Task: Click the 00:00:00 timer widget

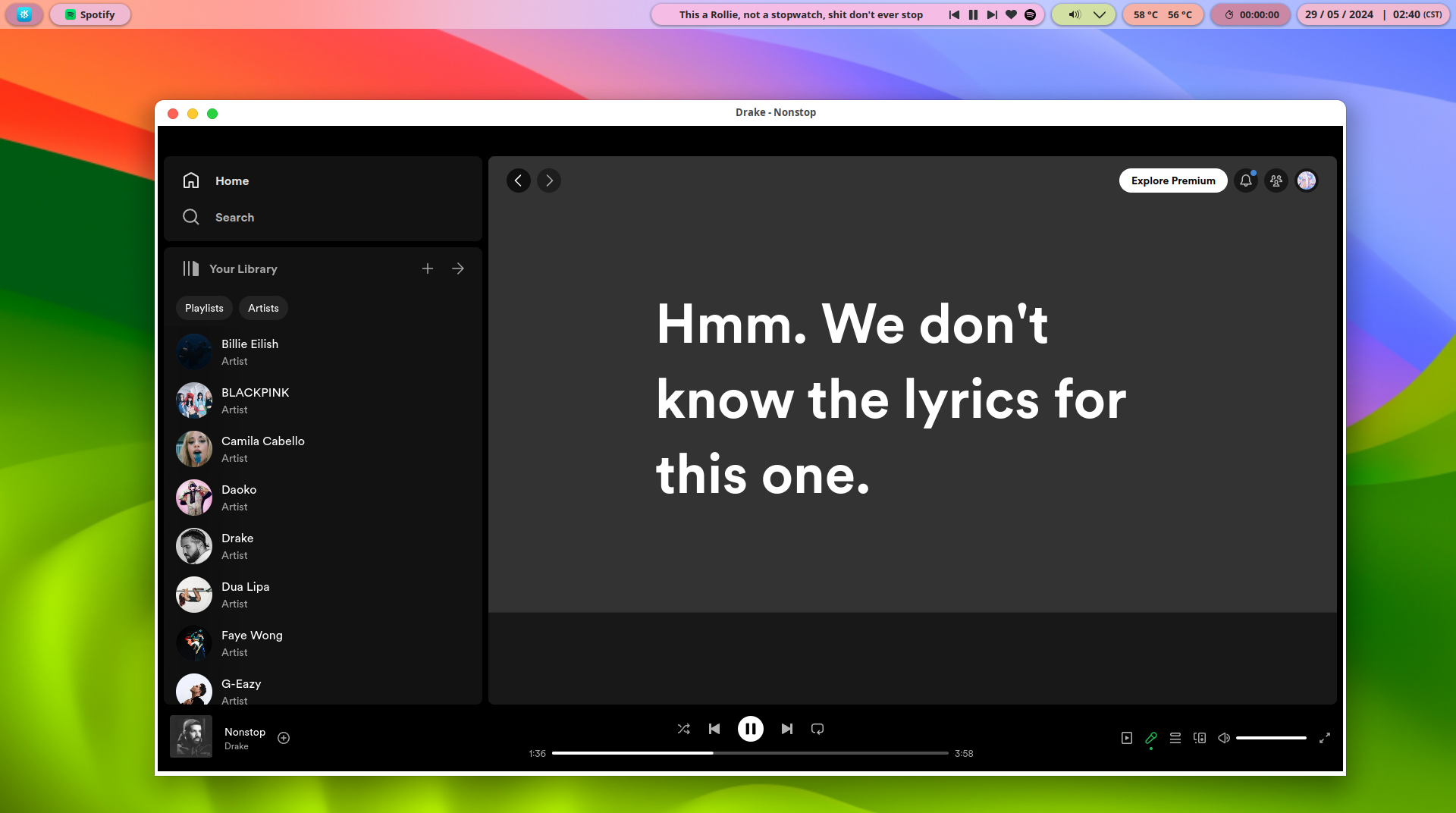Action: [1251, 14]
